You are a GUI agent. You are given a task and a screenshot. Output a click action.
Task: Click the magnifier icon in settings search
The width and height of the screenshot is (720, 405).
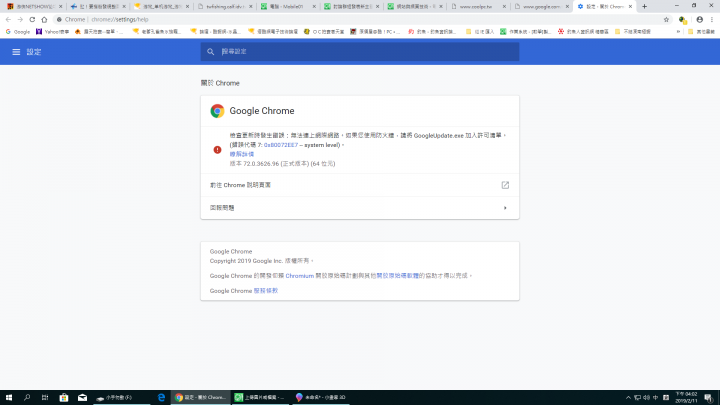pyautogui.click(x=210, y=52)
